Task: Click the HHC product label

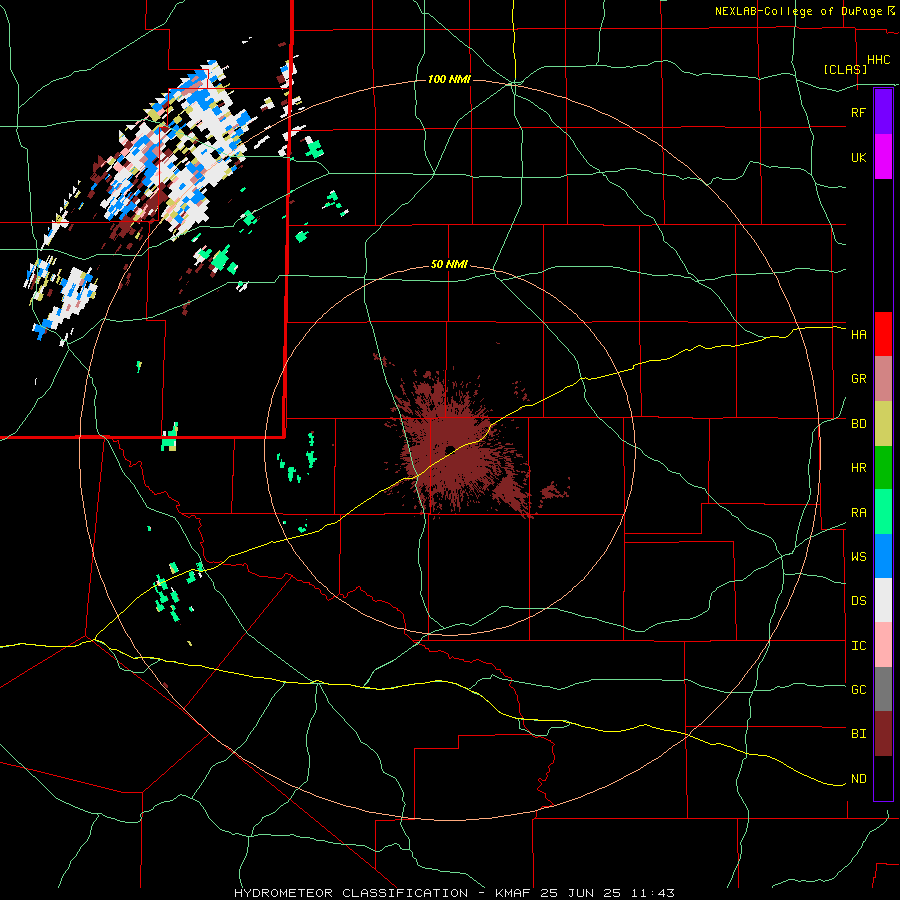Action: click(879, 60)
